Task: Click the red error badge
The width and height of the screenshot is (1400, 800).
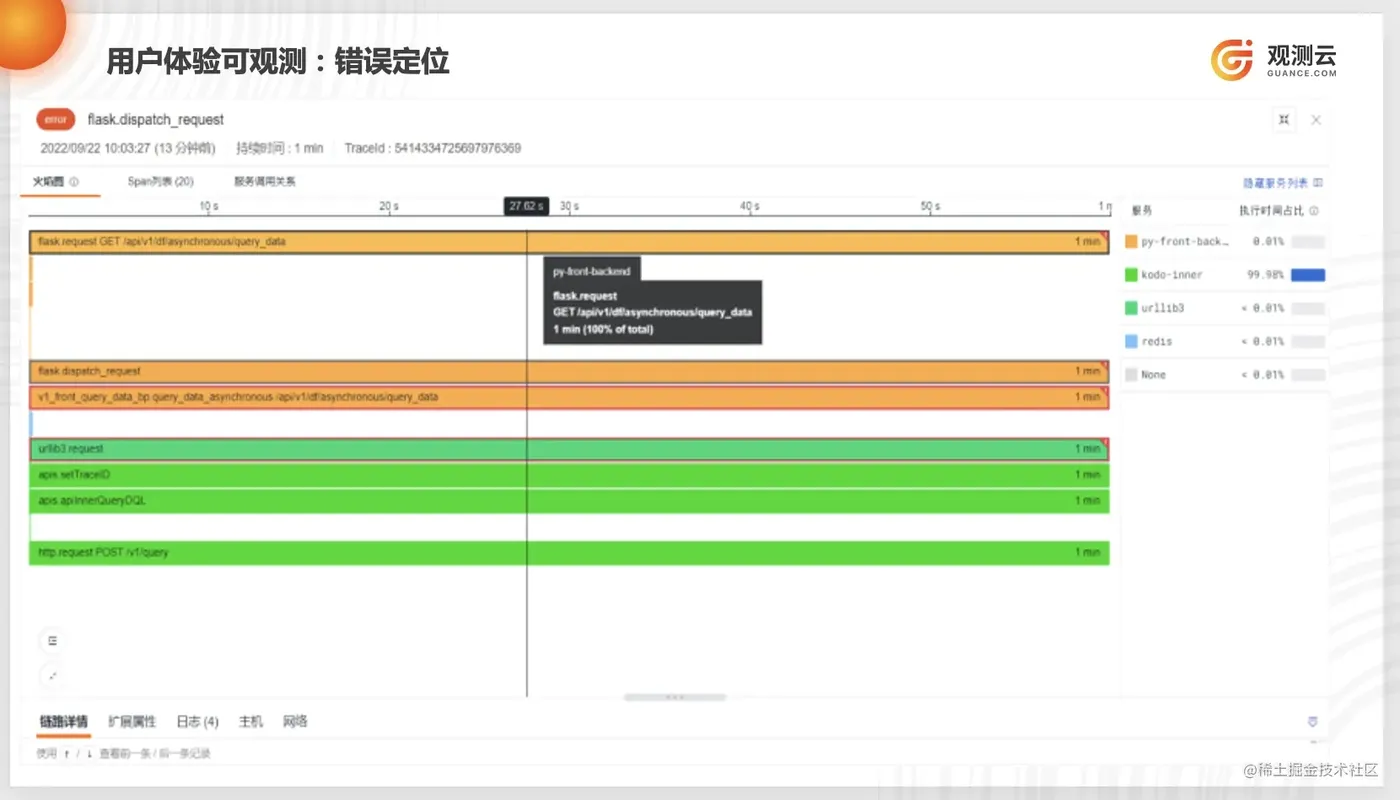Action: pyautogui.click(x=56, y=120)
